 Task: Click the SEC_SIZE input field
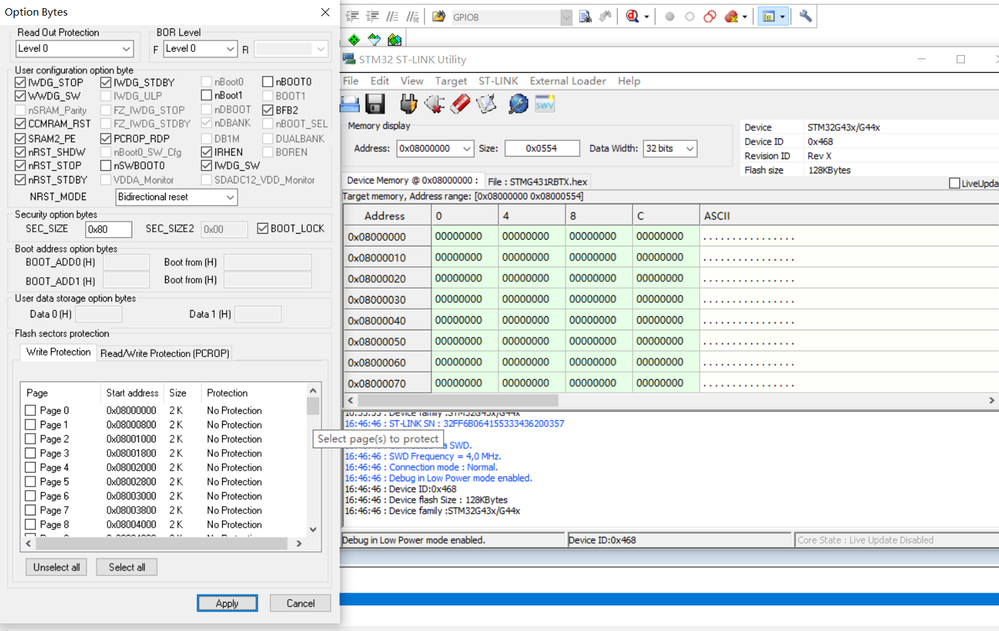coord(108,229)
